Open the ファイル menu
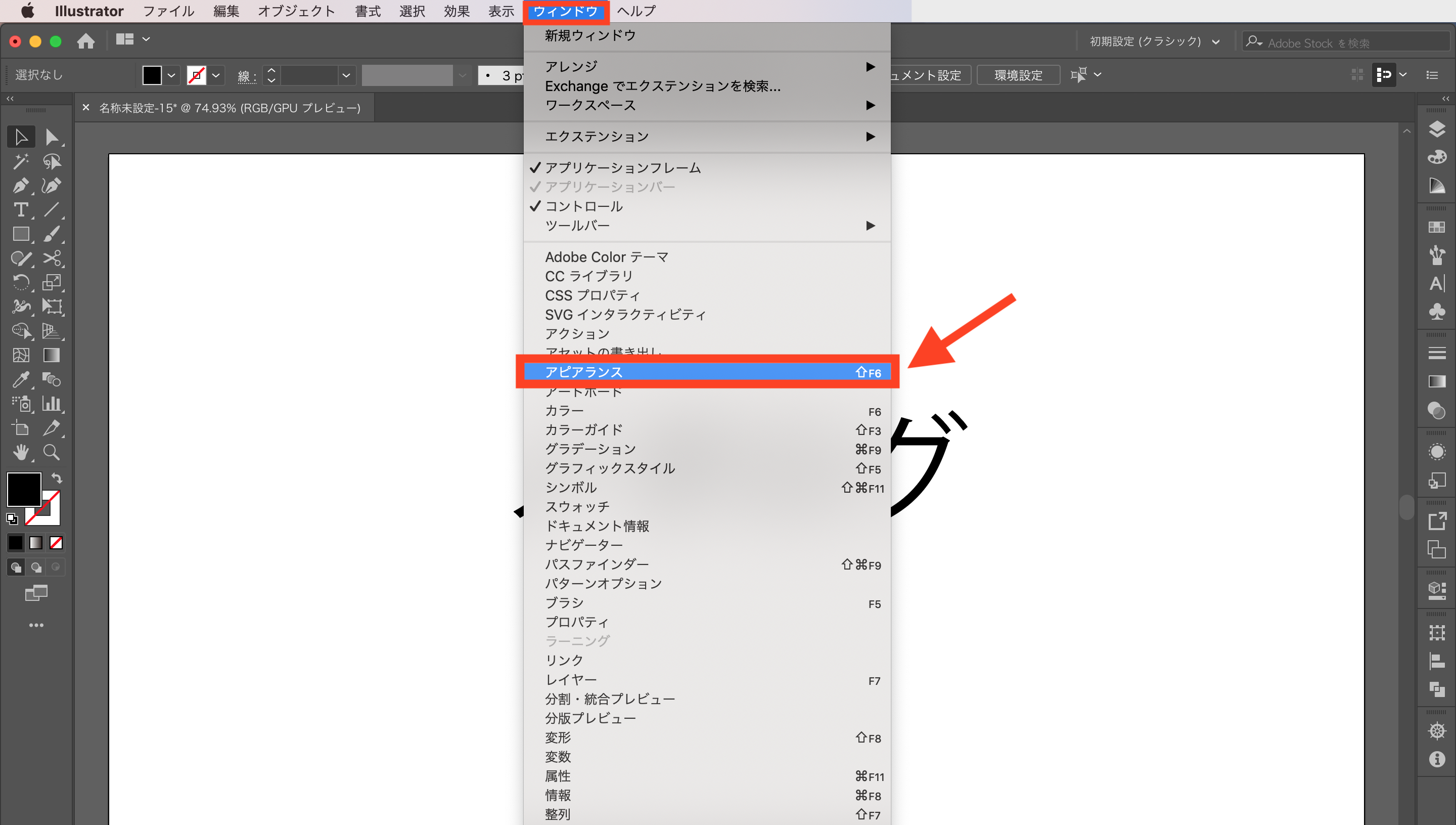The image size is (1456, 825). 169,11
